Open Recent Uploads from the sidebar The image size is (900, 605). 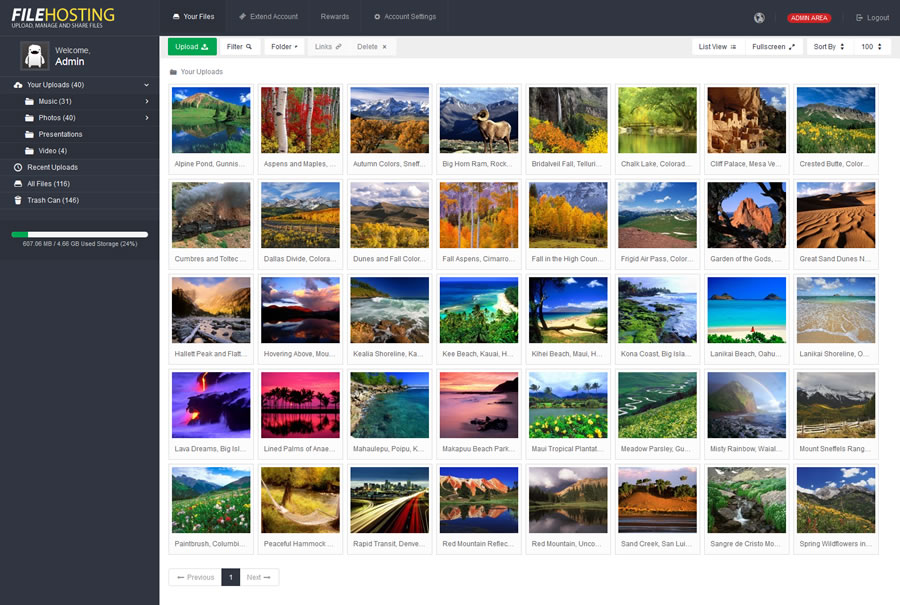click(x=52, y=167)
